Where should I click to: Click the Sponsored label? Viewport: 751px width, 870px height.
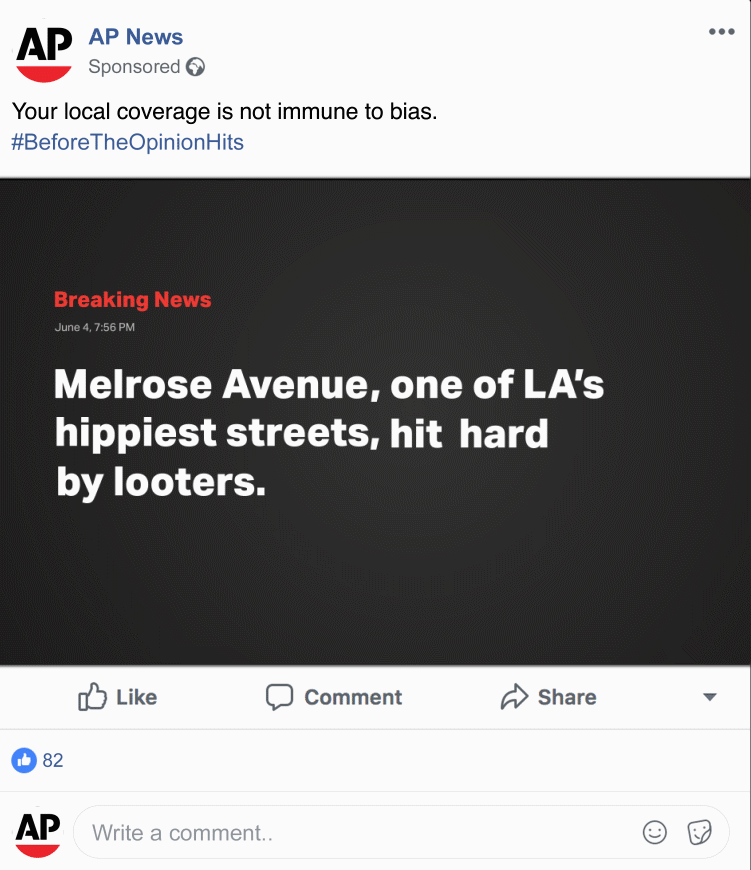(134, 67)
